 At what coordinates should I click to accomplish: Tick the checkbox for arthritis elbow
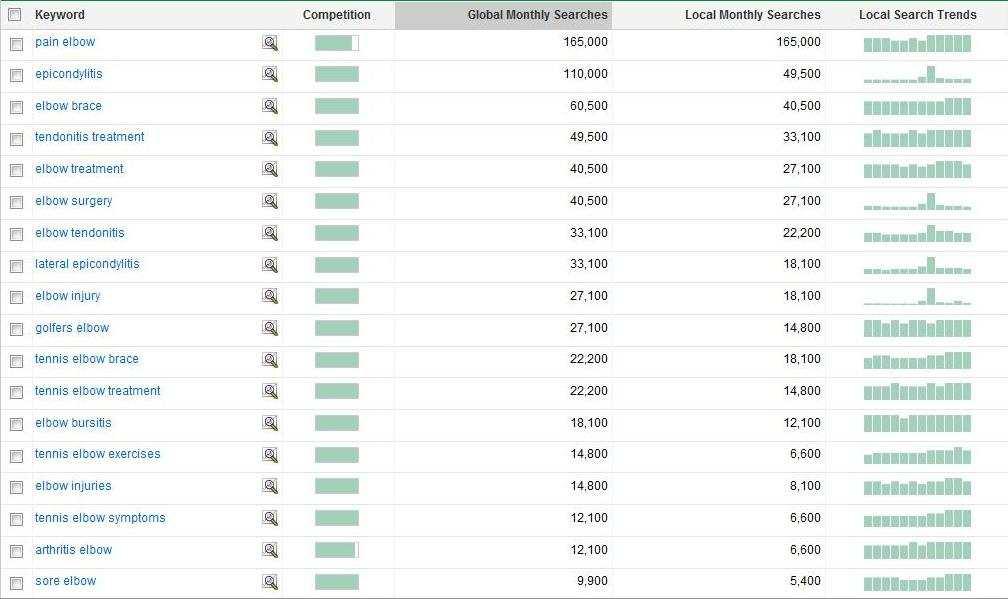(16, 551)
